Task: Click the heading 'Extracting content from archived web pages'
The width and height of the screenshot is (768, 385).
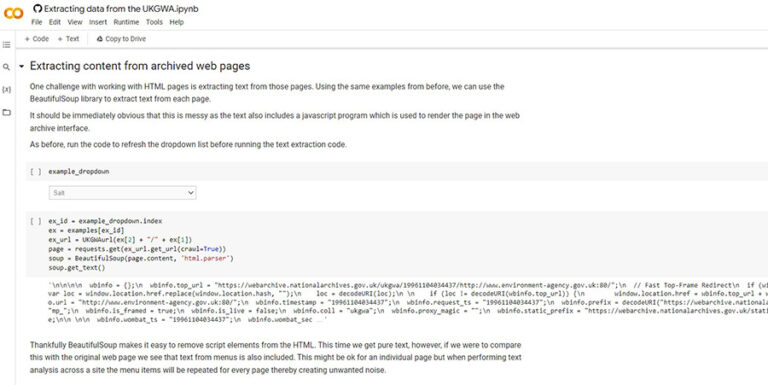Action: [x=140, y=66]
